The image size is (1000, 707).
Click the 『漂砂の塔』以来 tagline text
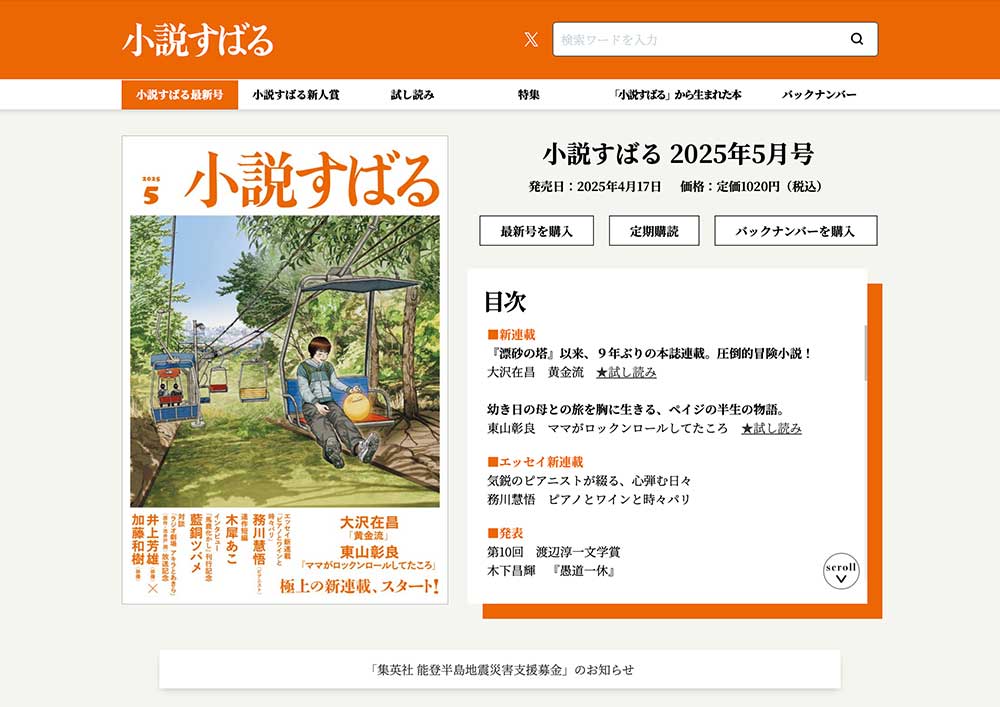pyautogui.click(x=649, y=353)
